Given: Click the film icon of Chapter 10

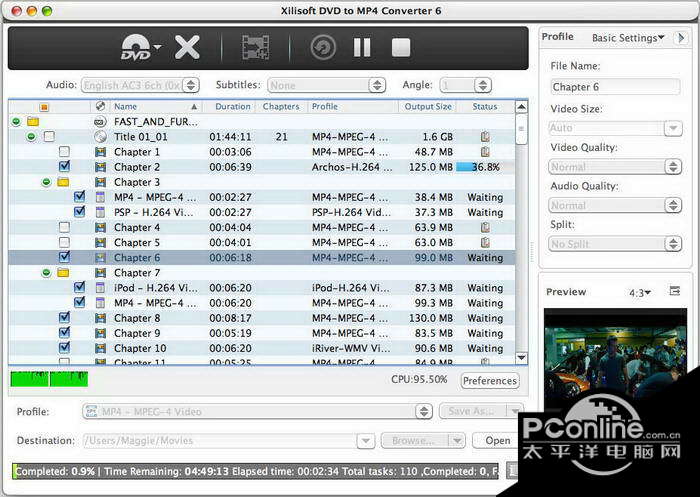Looking at the screenshot, I should coord(100,348).
